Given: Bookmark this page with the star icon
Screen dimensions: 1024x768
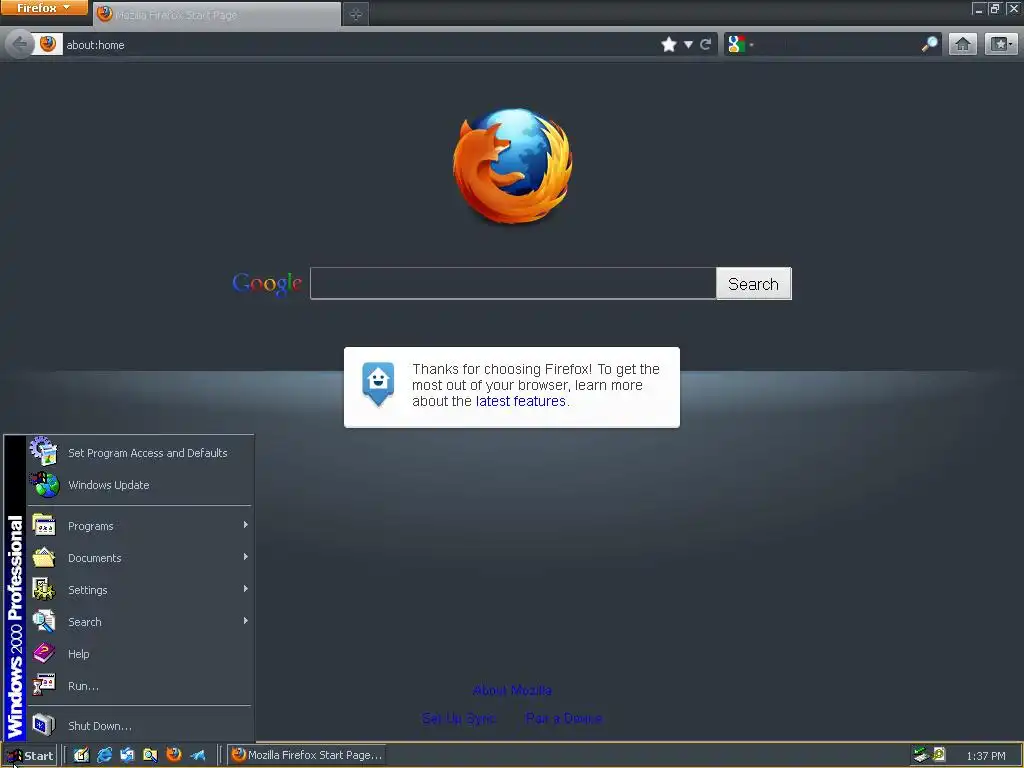Looking at the screenshot, I should [669, 44].
